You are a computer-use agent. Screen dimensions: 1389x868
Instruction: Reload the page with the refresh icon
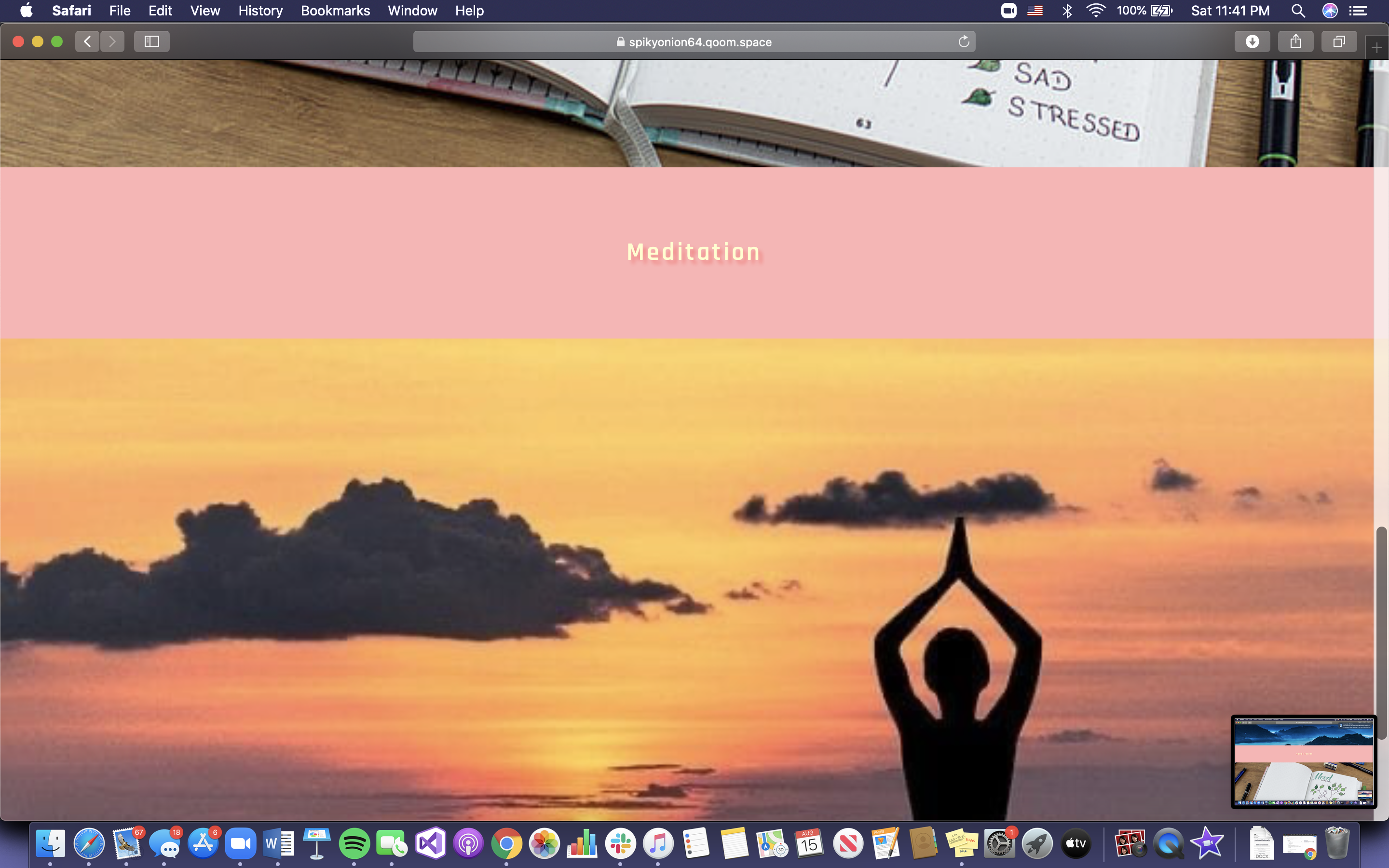(964, 41)
